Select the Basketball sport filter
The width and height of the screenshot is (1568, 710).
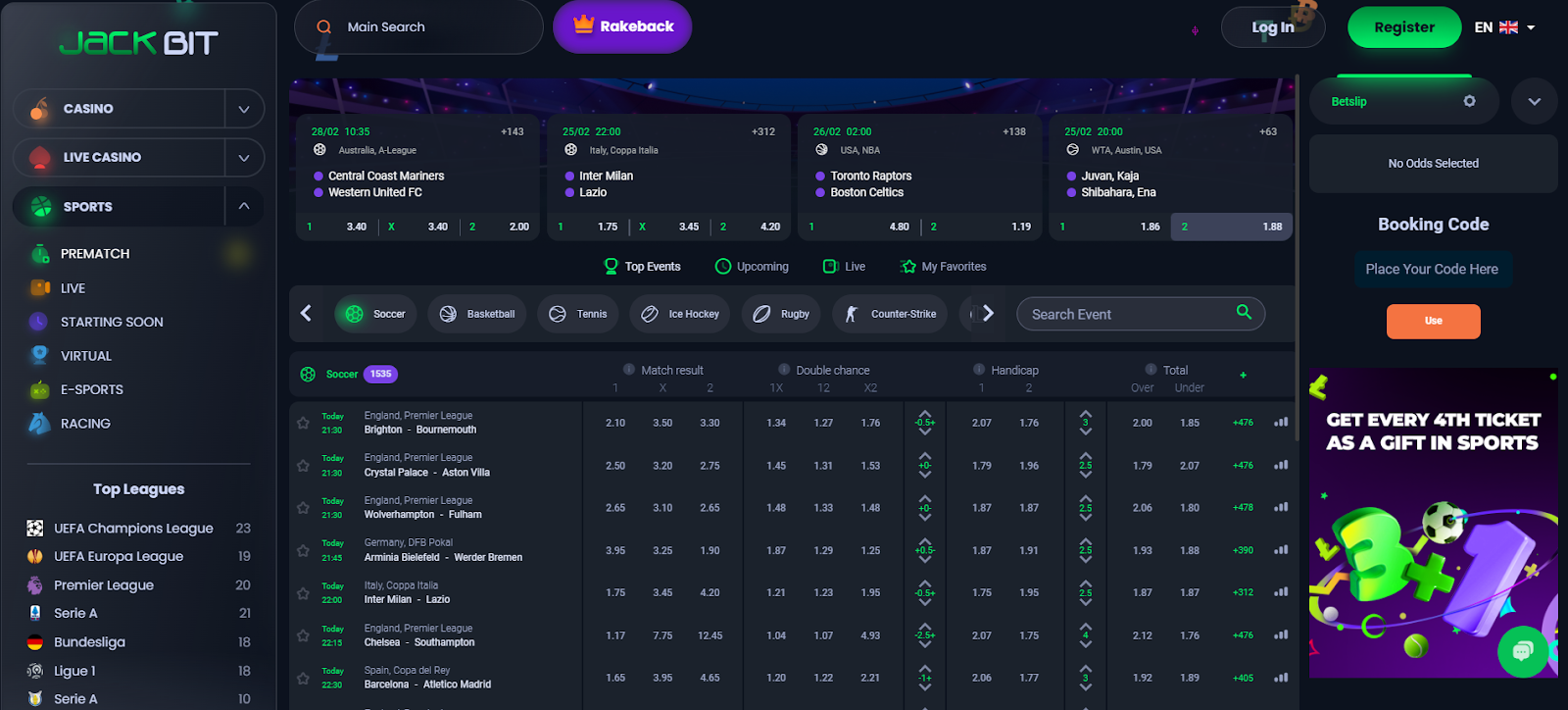(x=477, y=314)
